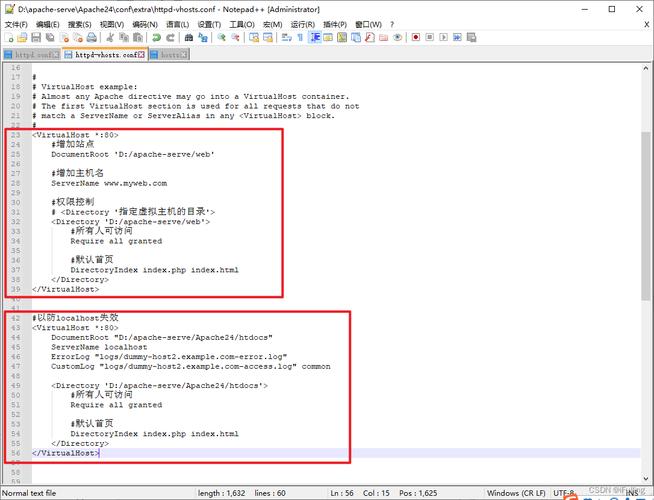Click the Close All documents icon
Viewport: 654px width, 500px height.
pos(78,38)
